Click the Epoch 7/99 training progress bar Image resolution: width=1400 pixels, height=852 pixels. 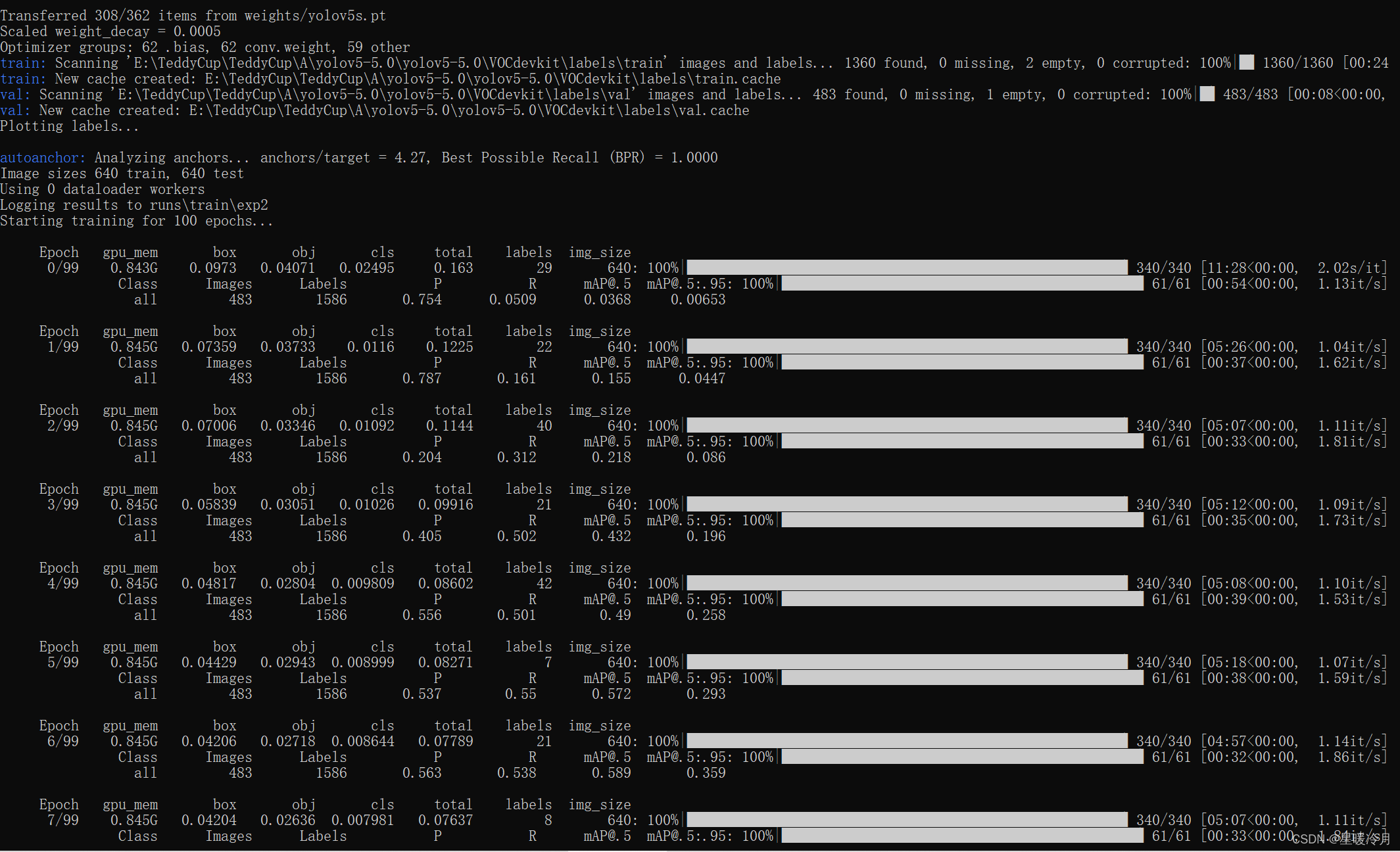tap(906, 820)
